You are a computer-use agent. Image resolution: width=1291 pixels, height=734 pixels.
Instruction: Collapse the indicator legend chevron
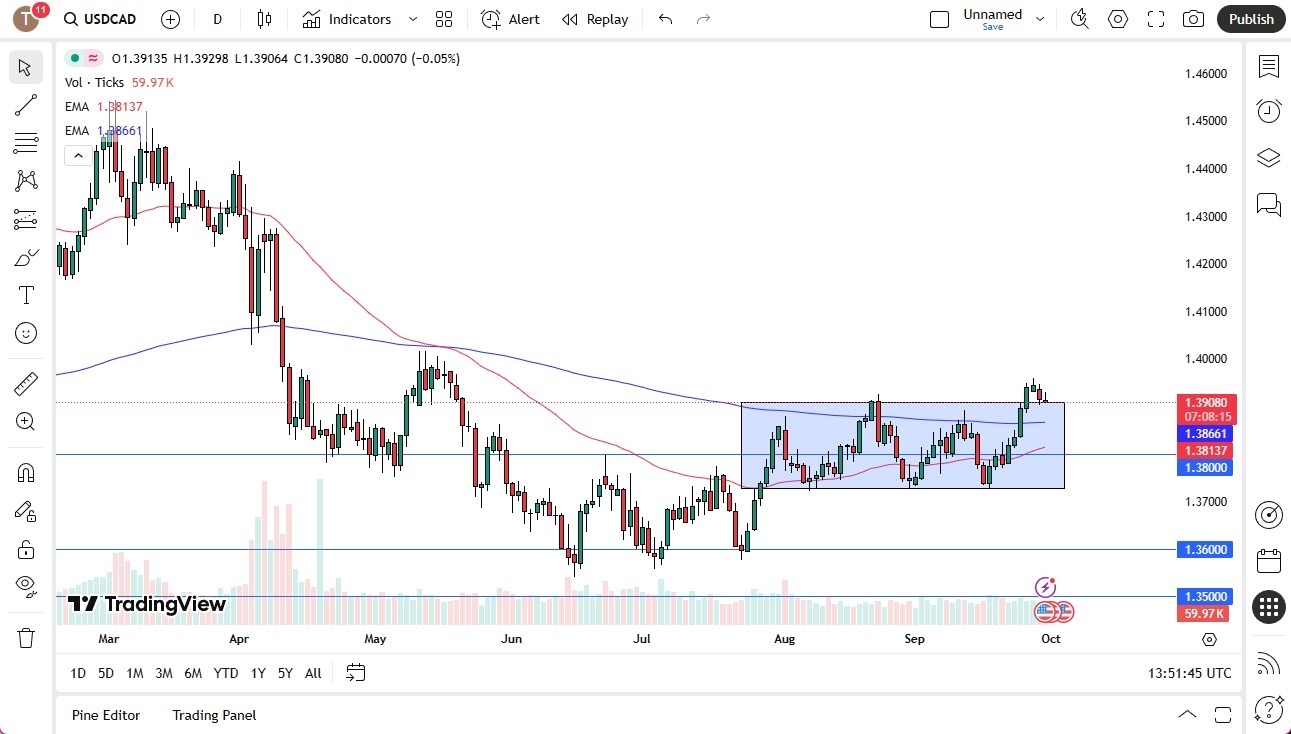pos(78,155)
